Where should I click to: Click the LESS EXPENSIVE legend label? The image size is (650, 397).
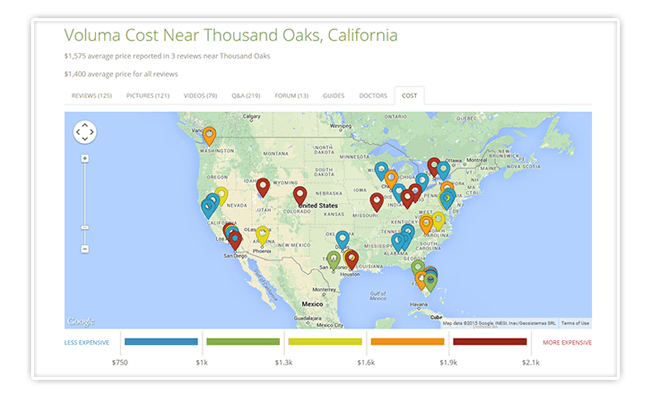tap(87, 343)
